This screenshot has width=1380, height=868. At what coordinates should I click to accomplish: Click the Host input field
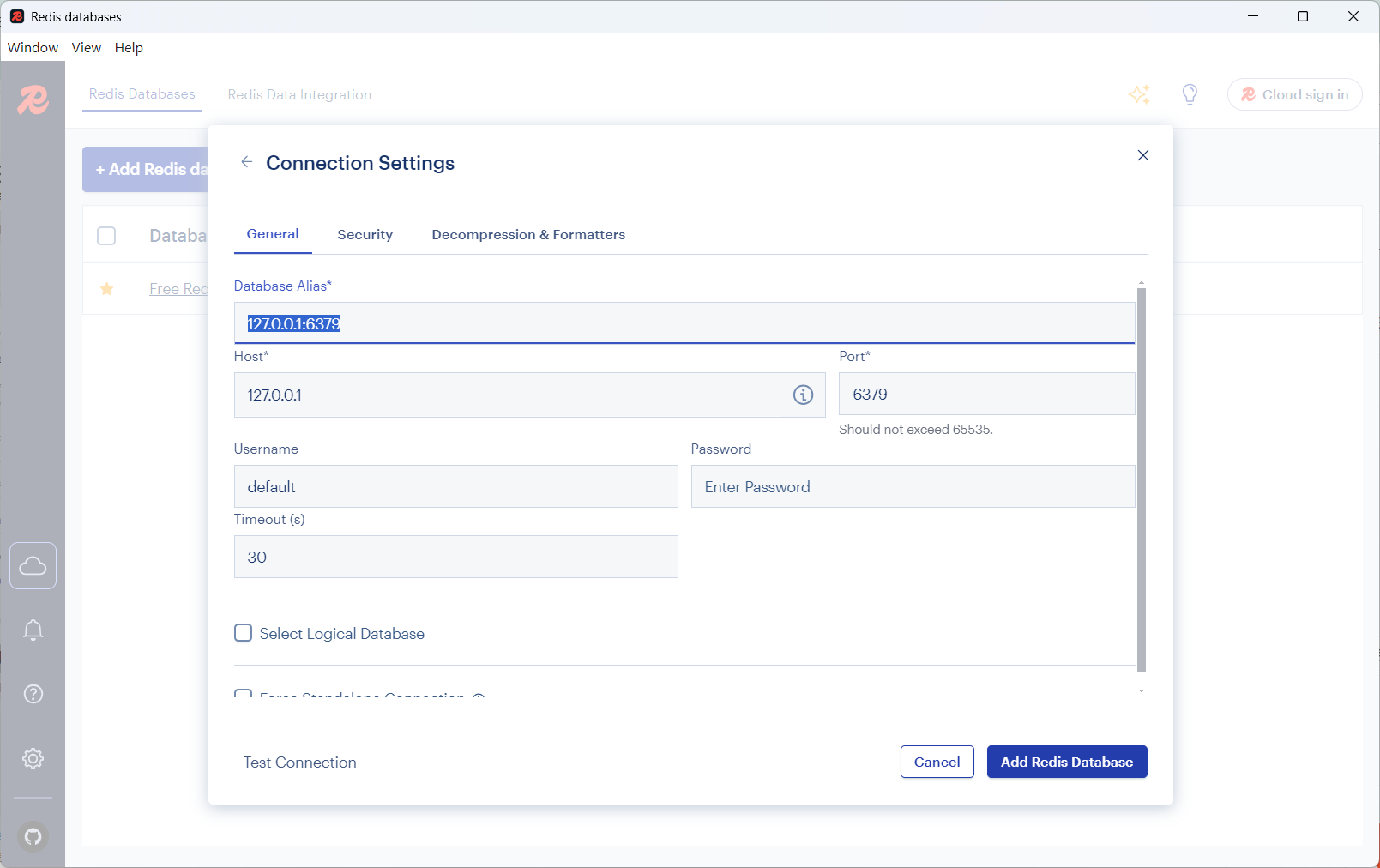[x=529, y=395]
